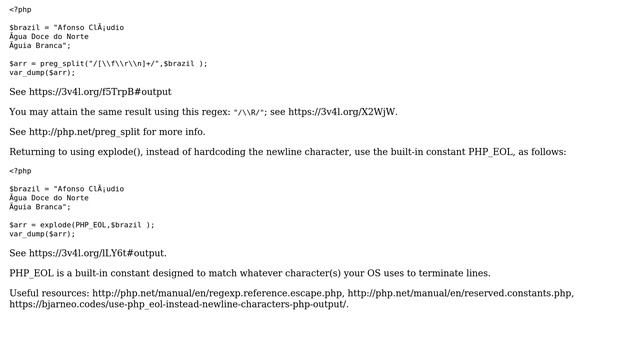
Task: Visit the php.net/preg_split URL
Action: (84, 132)
